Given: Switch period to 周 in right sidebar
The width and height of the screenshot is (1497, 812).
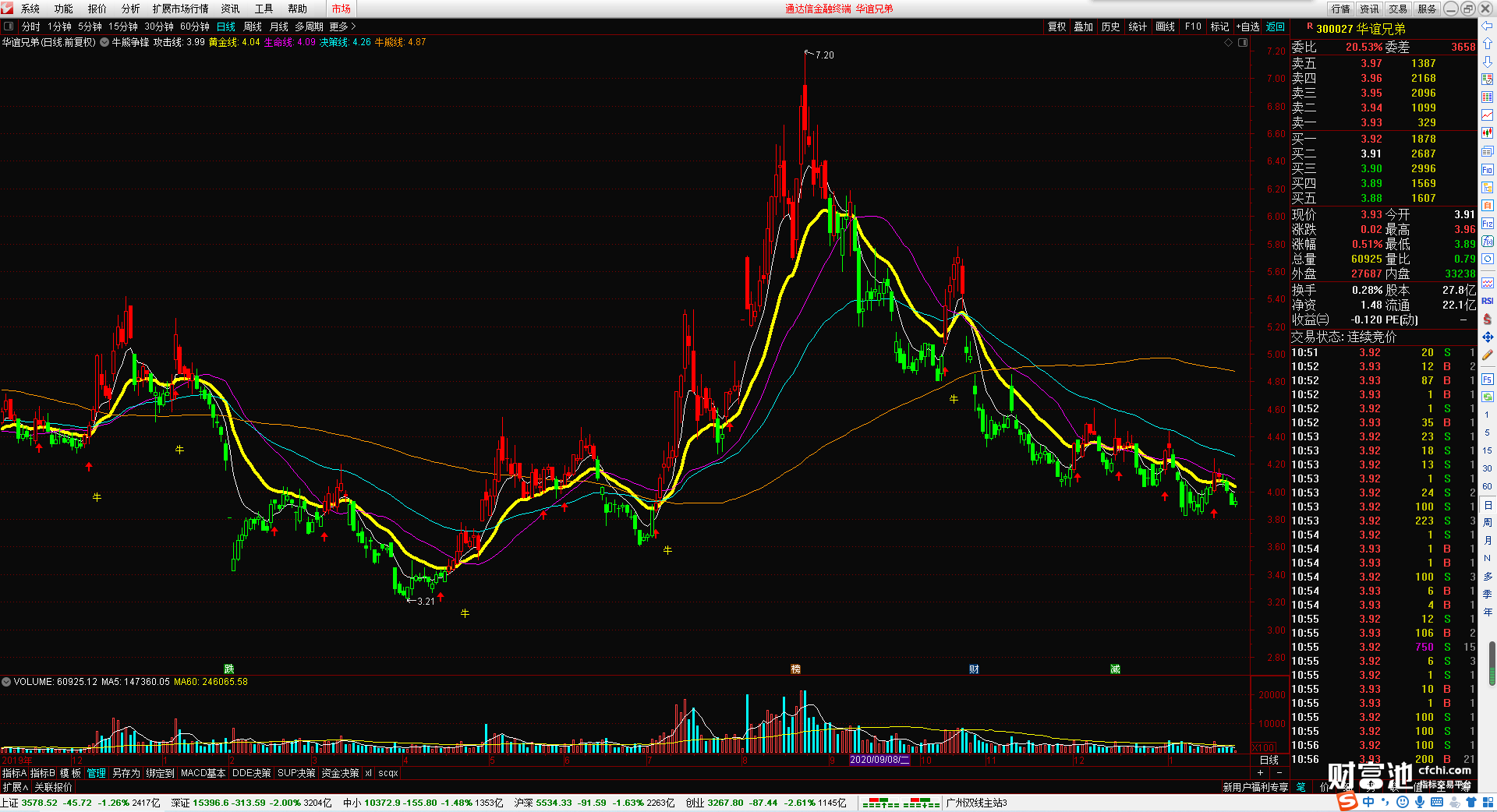Looking at the screenshot, I should [x=1487, y=523].
